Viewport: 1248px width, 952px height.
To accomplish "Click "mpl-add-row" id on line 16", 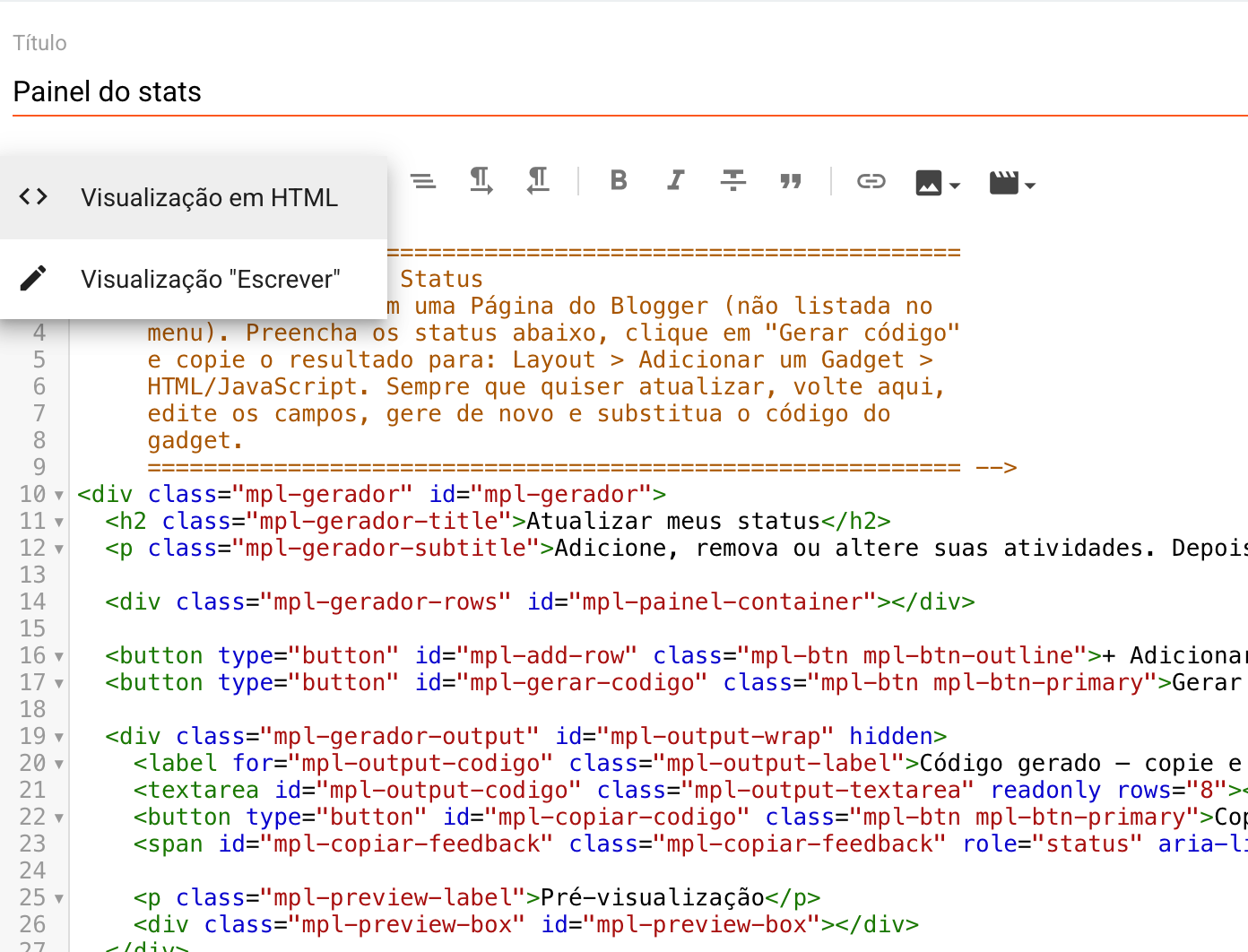I will (547, 655).
